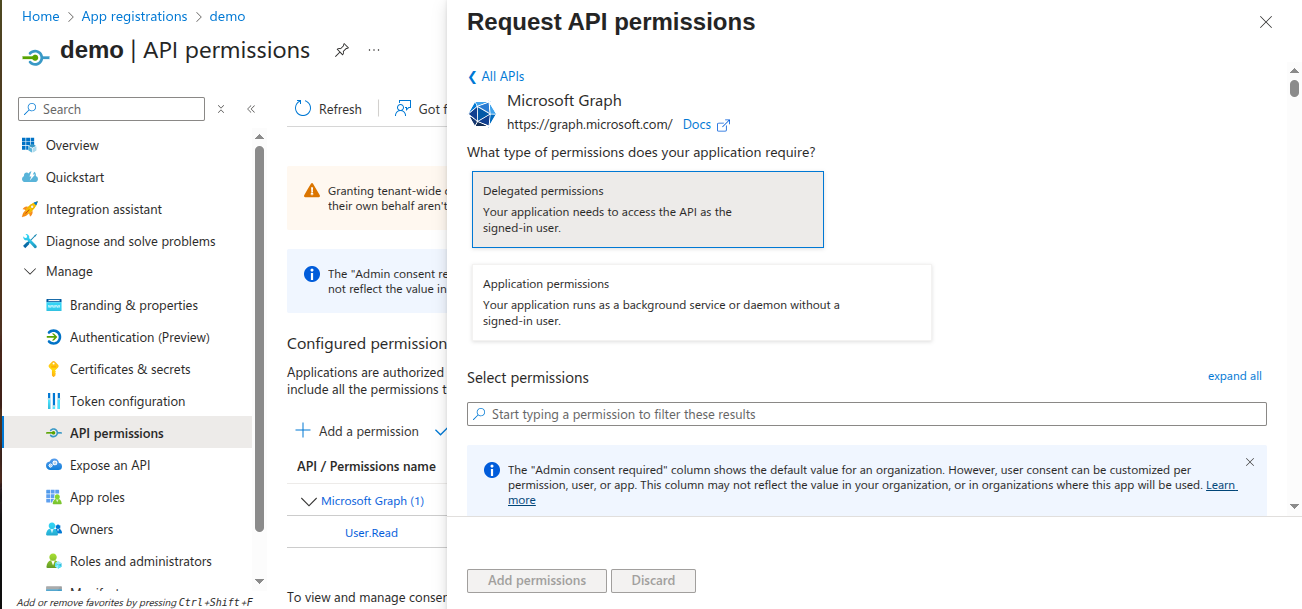1302x609 pixels.
Task: Collapse the sidebar navigation menu
Action: tap(251, 109)
